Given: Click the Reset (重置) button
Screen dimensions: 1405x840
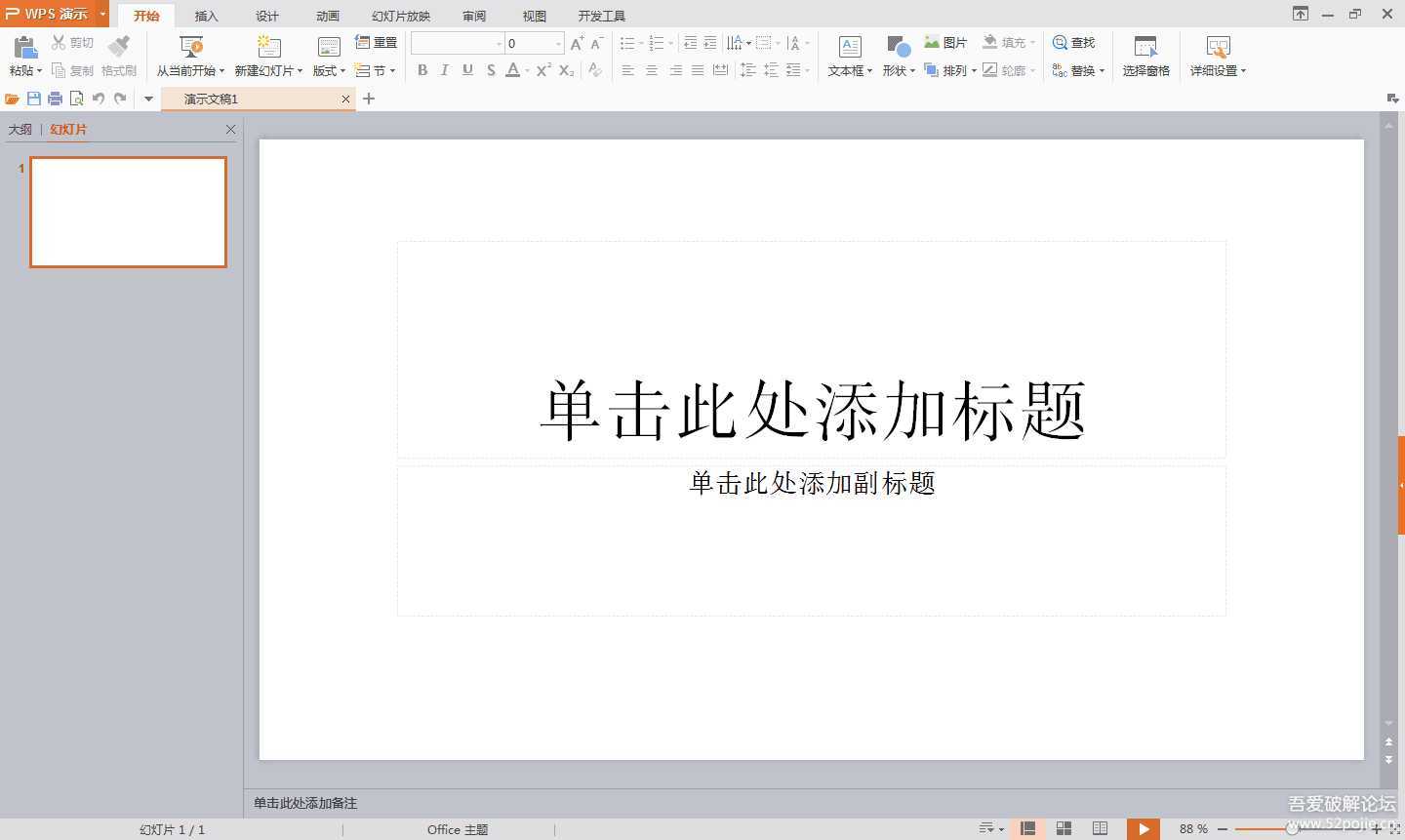Looking at the screenshot, I should click(x=377, y=43).
